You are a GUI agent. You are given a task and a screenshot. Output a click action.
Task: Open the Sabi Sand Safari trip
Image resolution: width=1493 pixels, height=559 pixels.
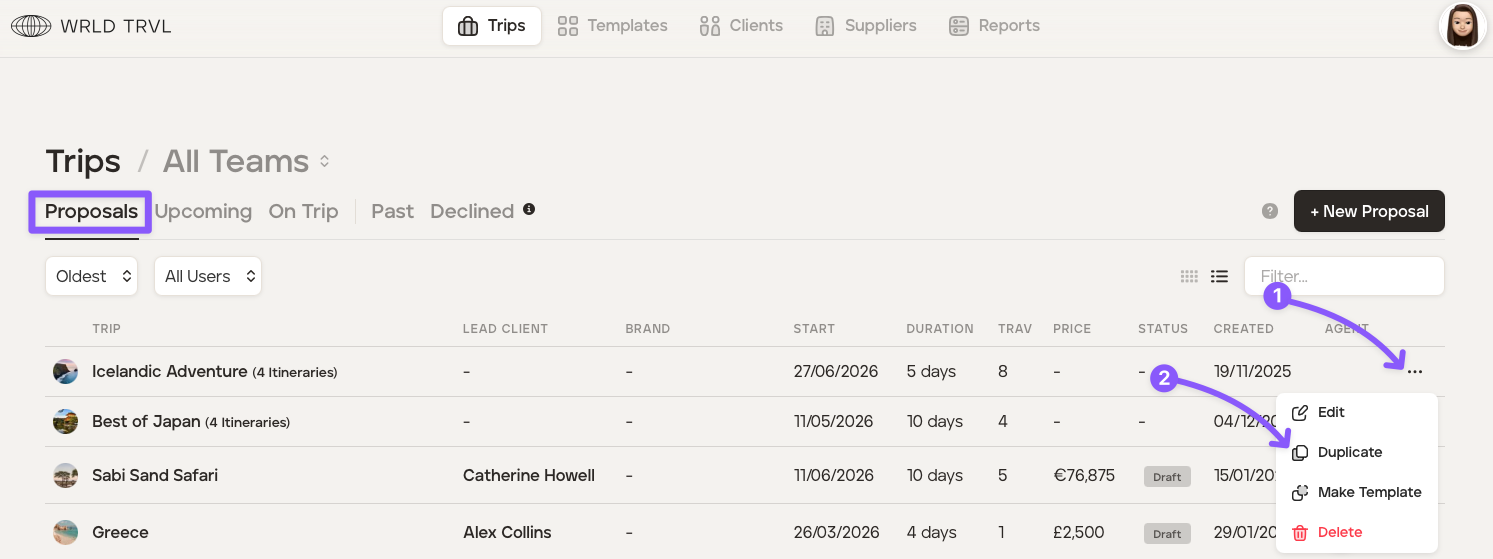155,475
